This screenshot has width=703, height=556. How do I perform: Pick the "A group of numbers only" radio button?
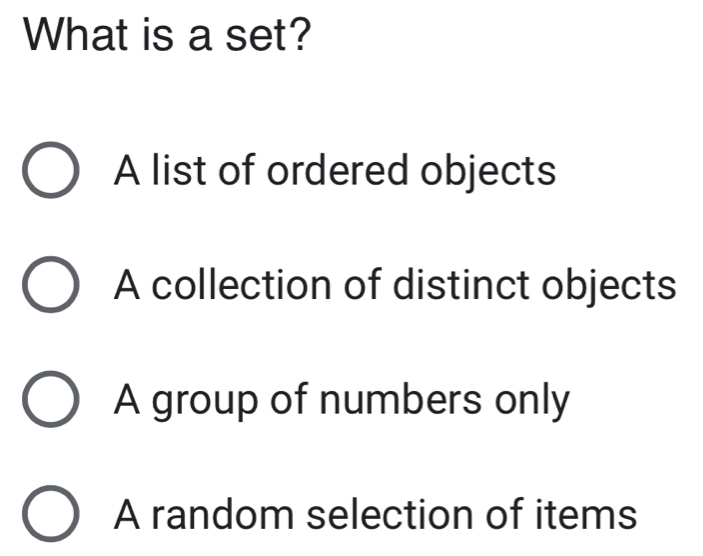[48, 402]
